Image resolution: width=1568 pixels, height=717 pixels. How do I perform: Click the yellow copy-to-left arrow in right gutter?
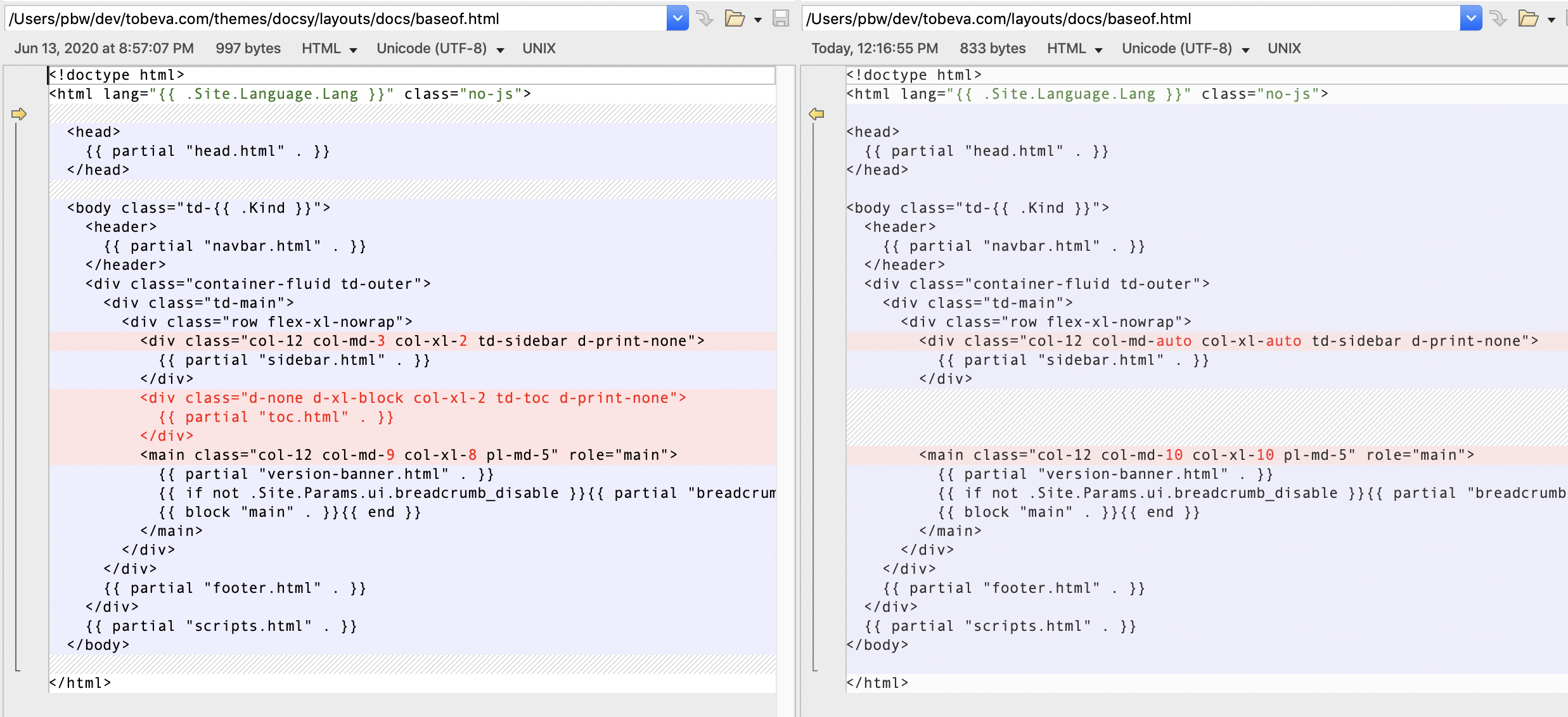click(816, 114)
